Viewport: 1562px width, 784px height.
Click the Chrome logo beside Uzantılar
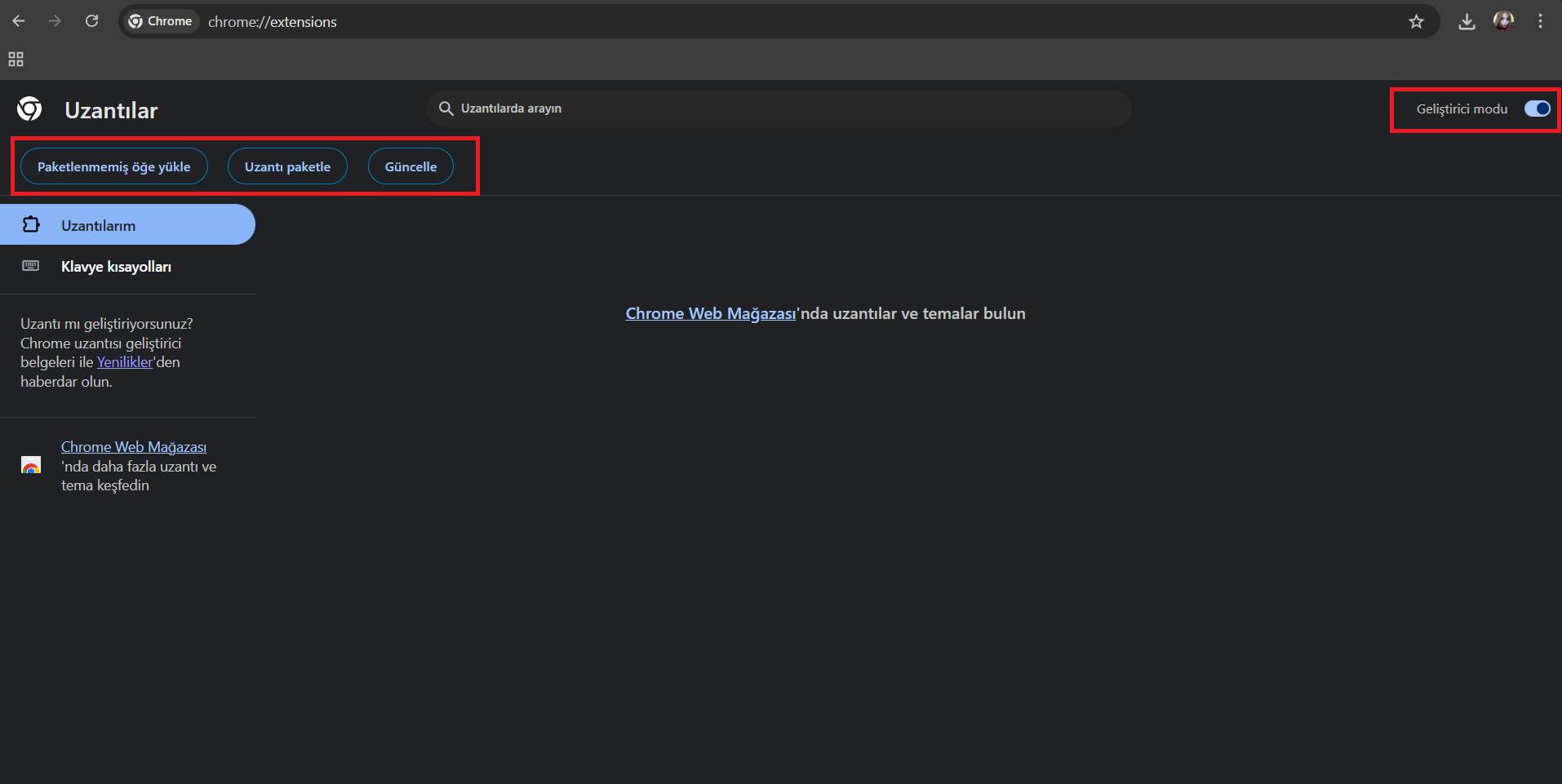(29, 109)
